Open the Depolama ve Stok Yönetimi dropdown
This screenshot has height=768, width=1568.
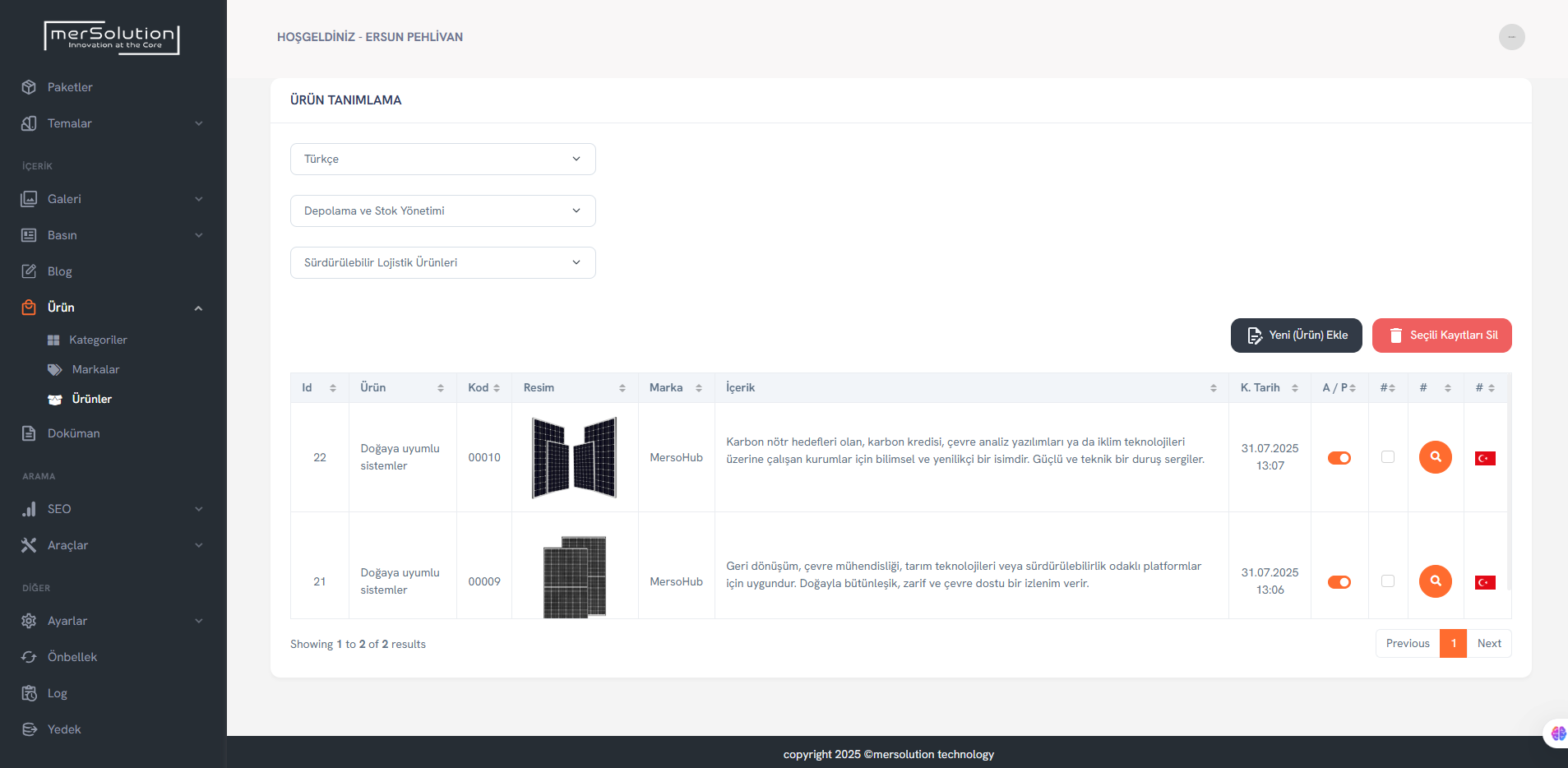[442, 211]
